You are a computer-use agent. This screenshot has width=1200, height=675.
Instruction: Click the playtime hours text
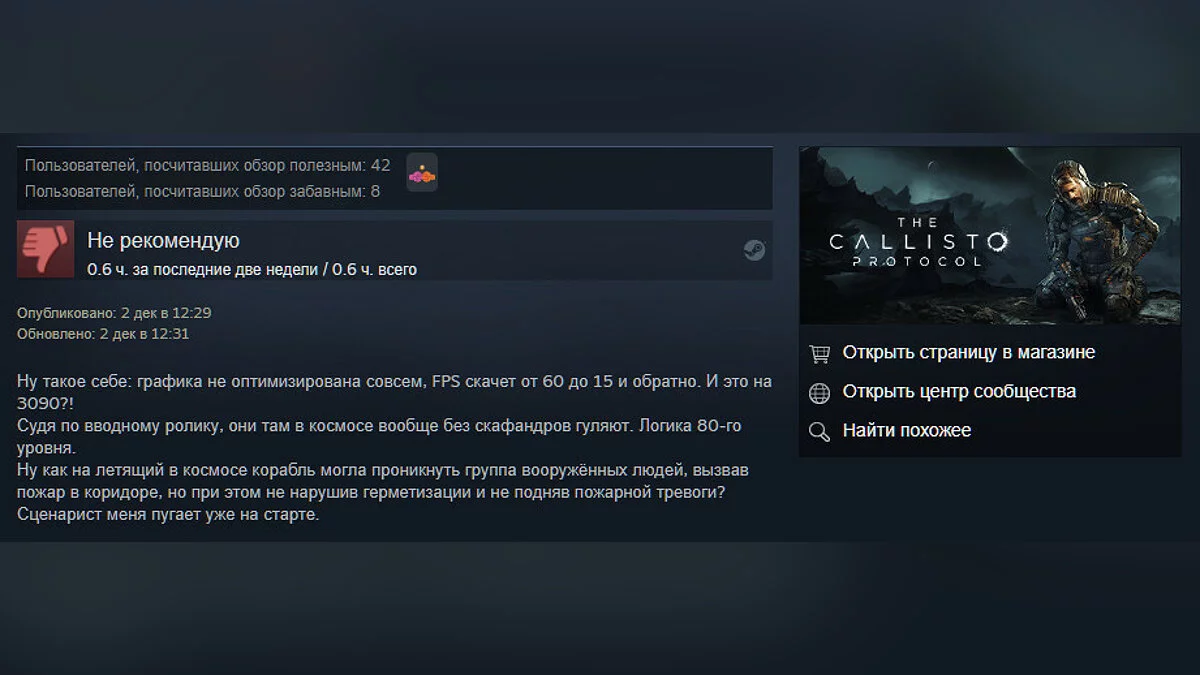[252, 269]
